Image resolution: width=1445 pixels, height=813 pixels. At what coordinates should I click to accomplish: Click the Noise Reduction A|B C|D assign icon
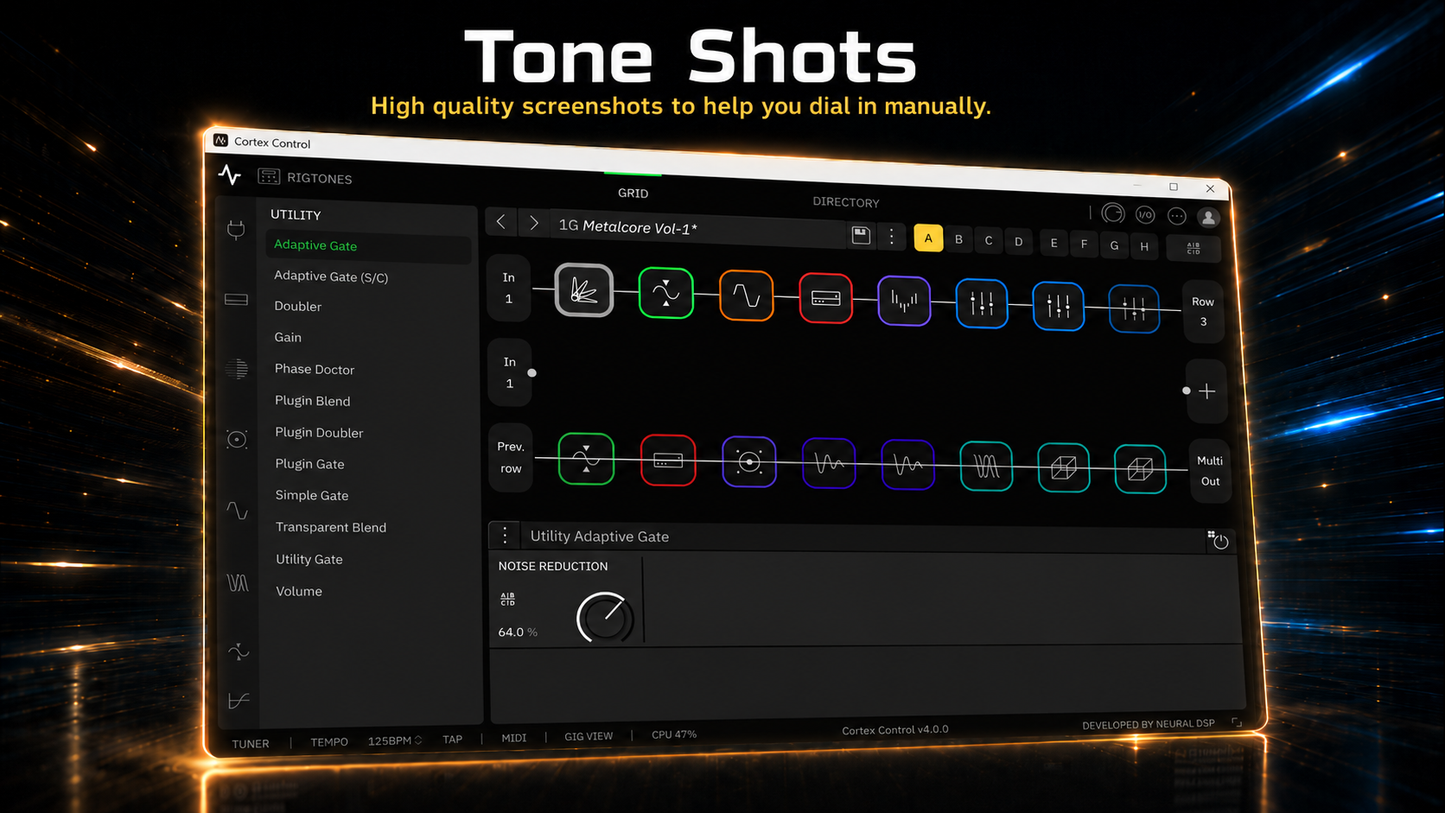[x=507, y=599]
